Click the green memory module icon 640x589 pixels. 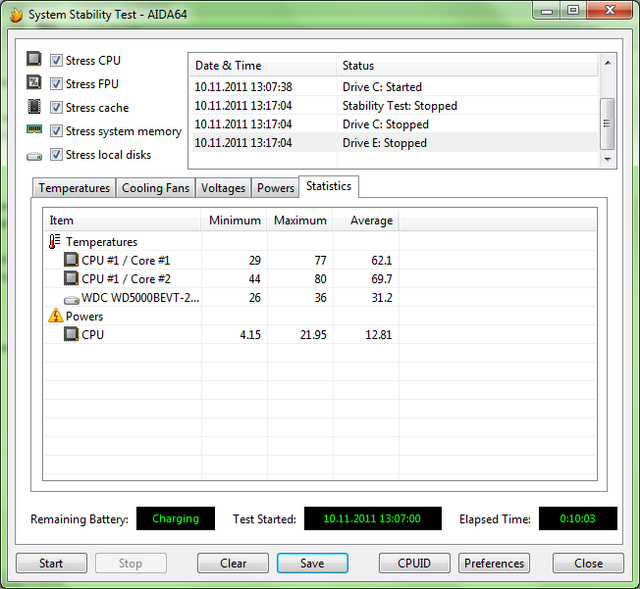point(34,131)
